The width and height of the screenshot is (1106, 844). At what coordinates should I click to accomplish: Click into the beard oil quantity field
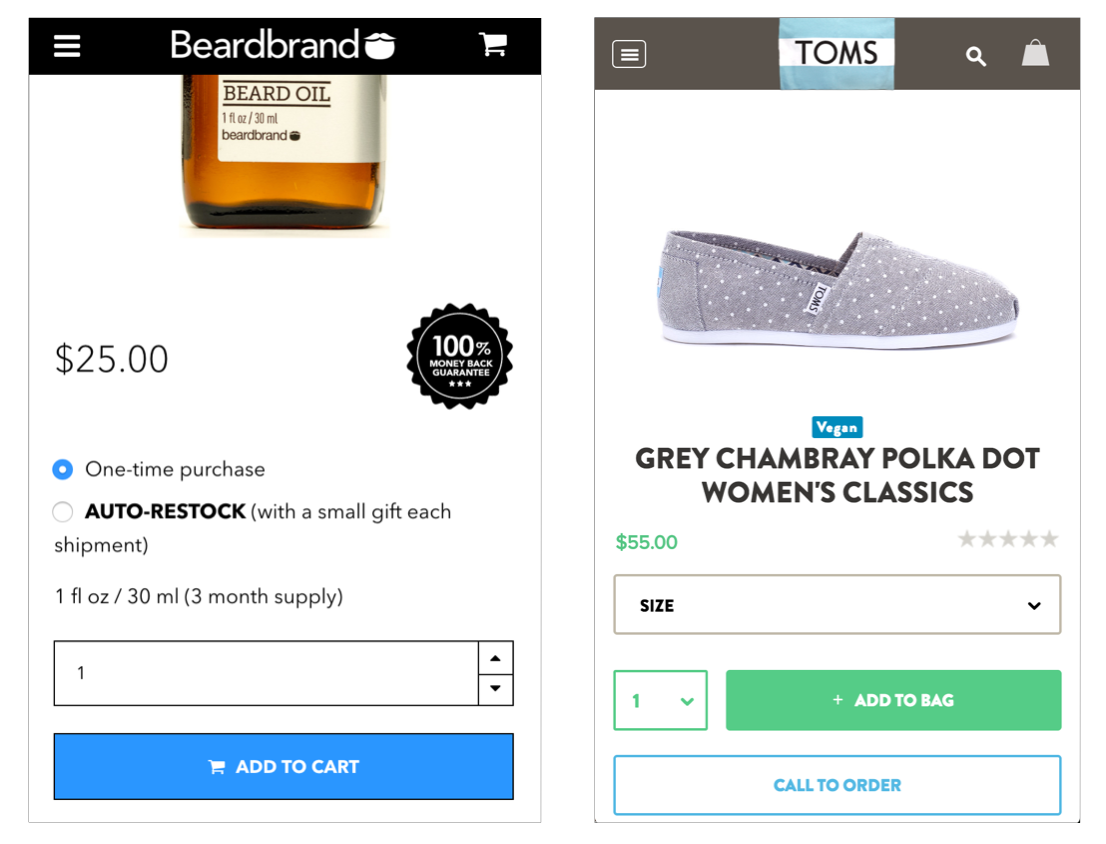(266, 673)
